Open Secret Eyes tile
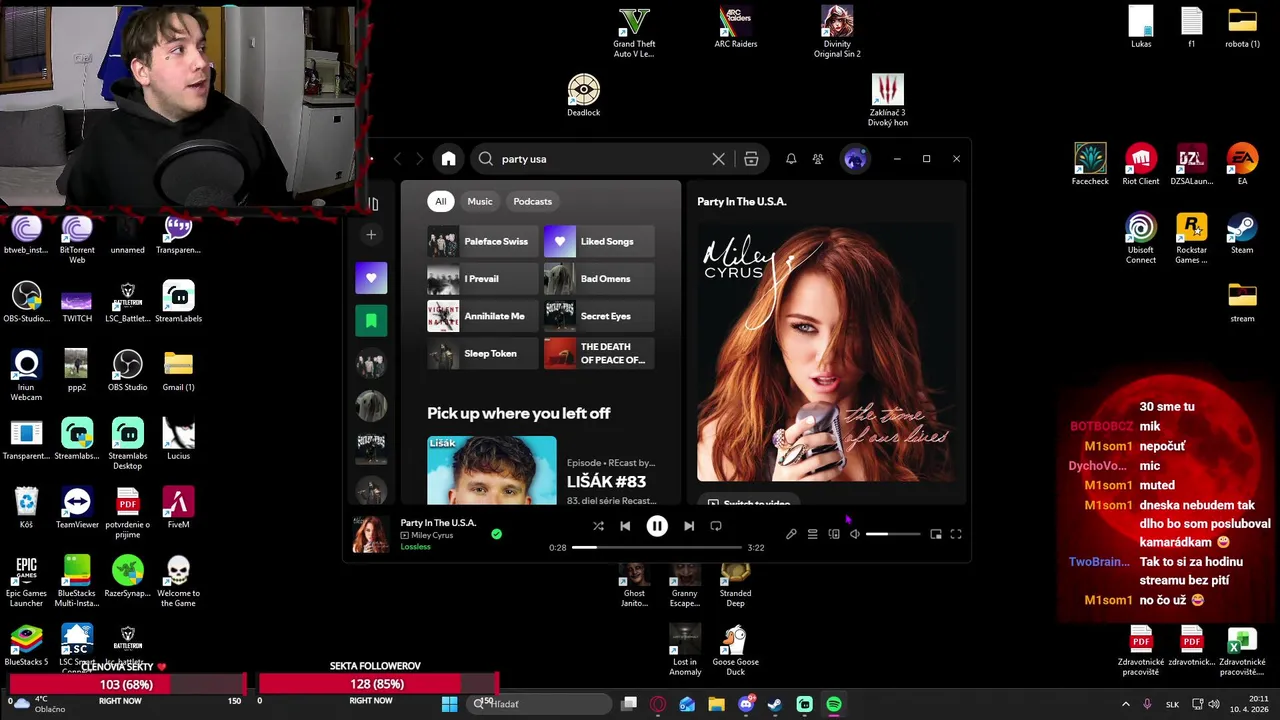 (x=599, y=316)
